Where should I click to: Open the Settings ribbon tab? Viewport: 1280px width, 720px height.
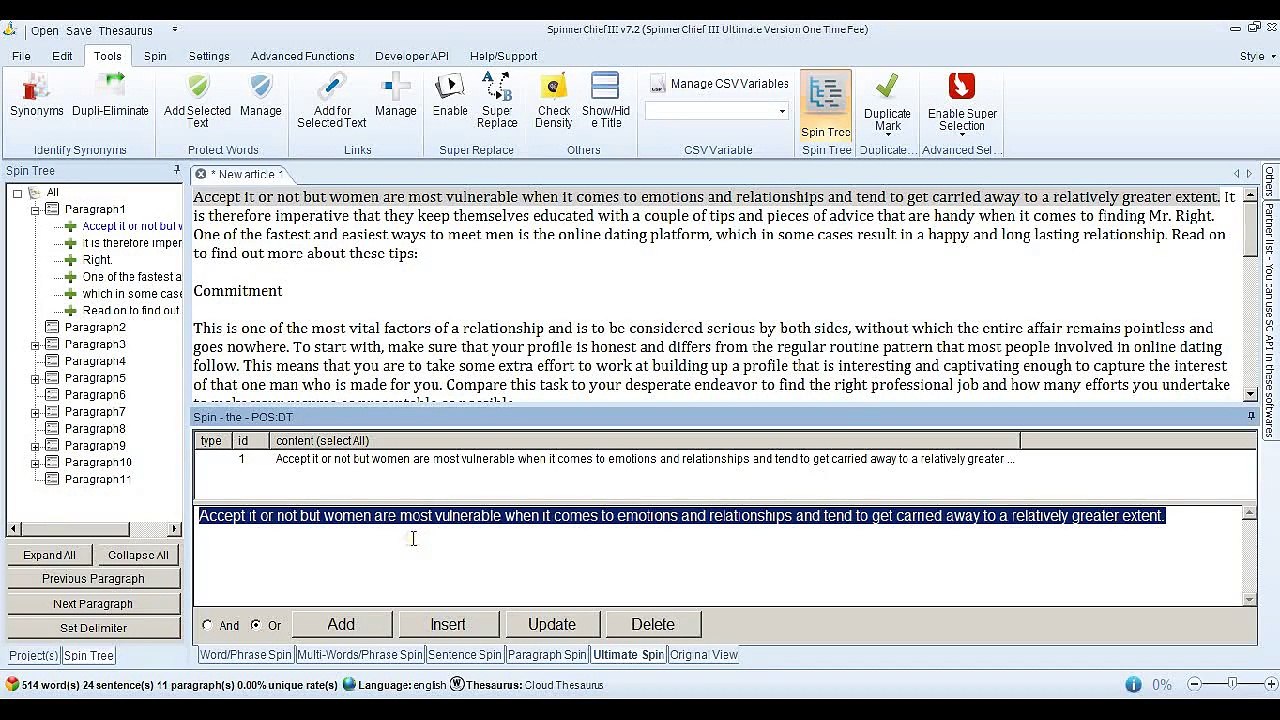[209, 56]
